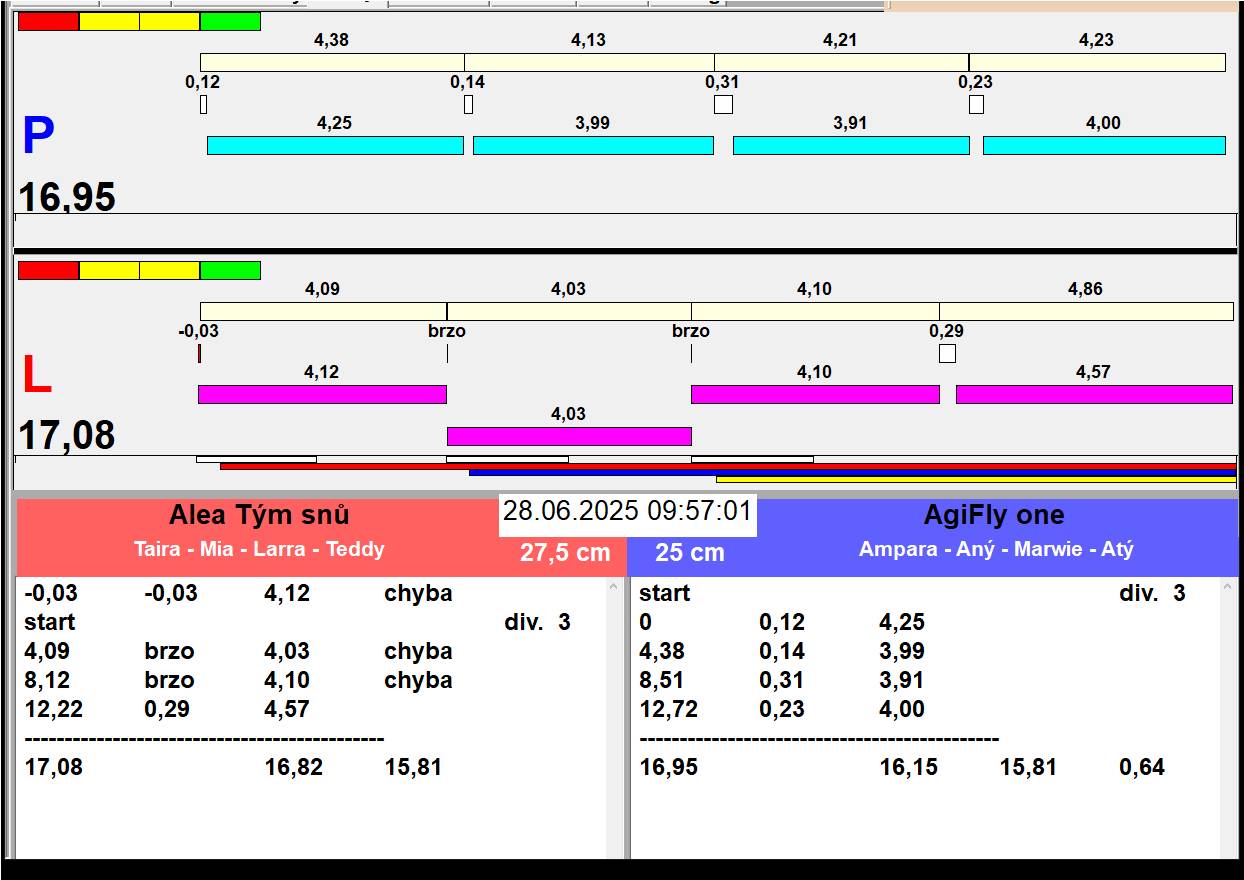Click the small changeover box under 0,31
Image resolution: width=1244 pixels, height=880 pixels.
(x=723, y=104)
